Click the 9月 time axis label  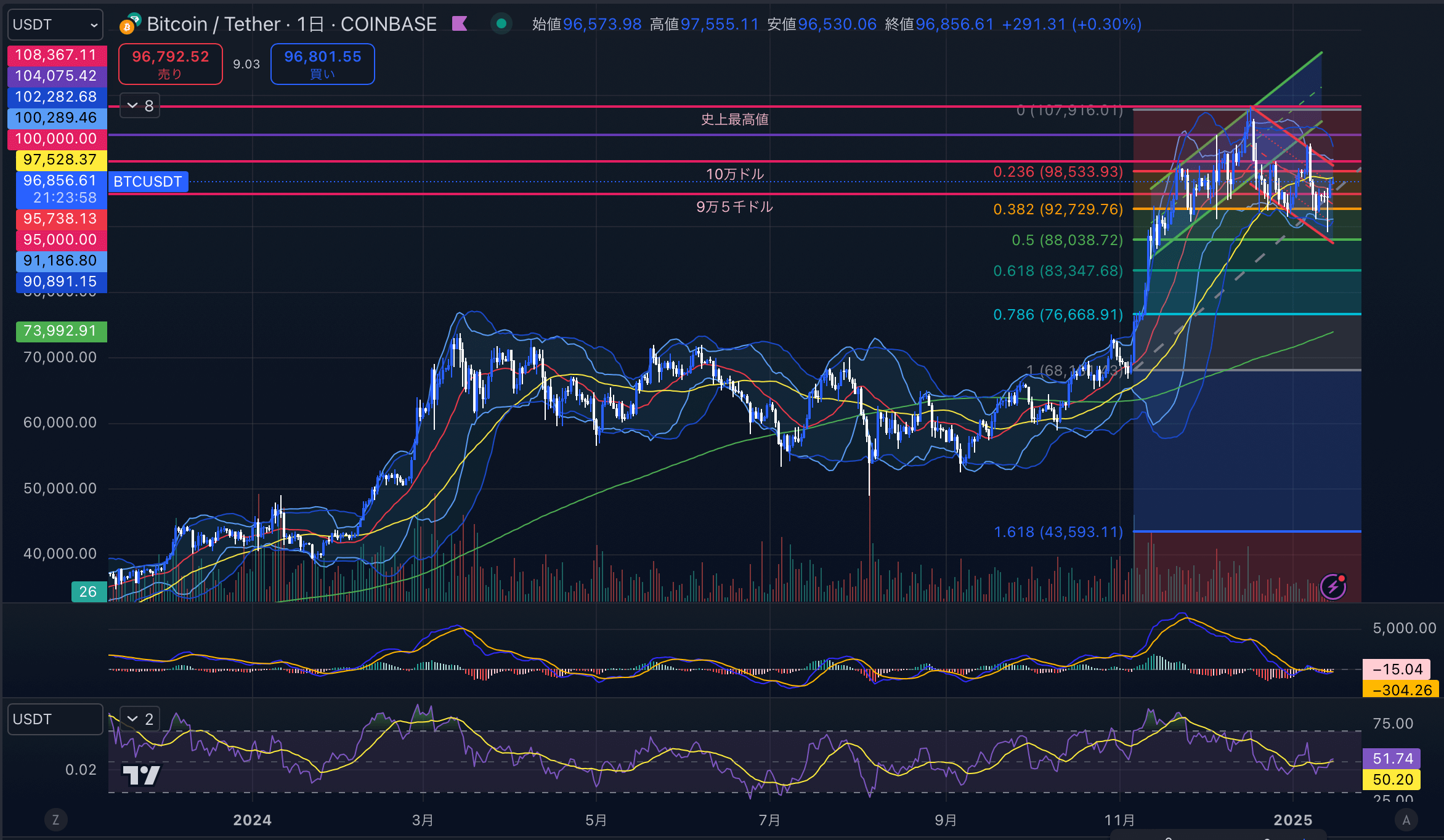tap(946, 820)
